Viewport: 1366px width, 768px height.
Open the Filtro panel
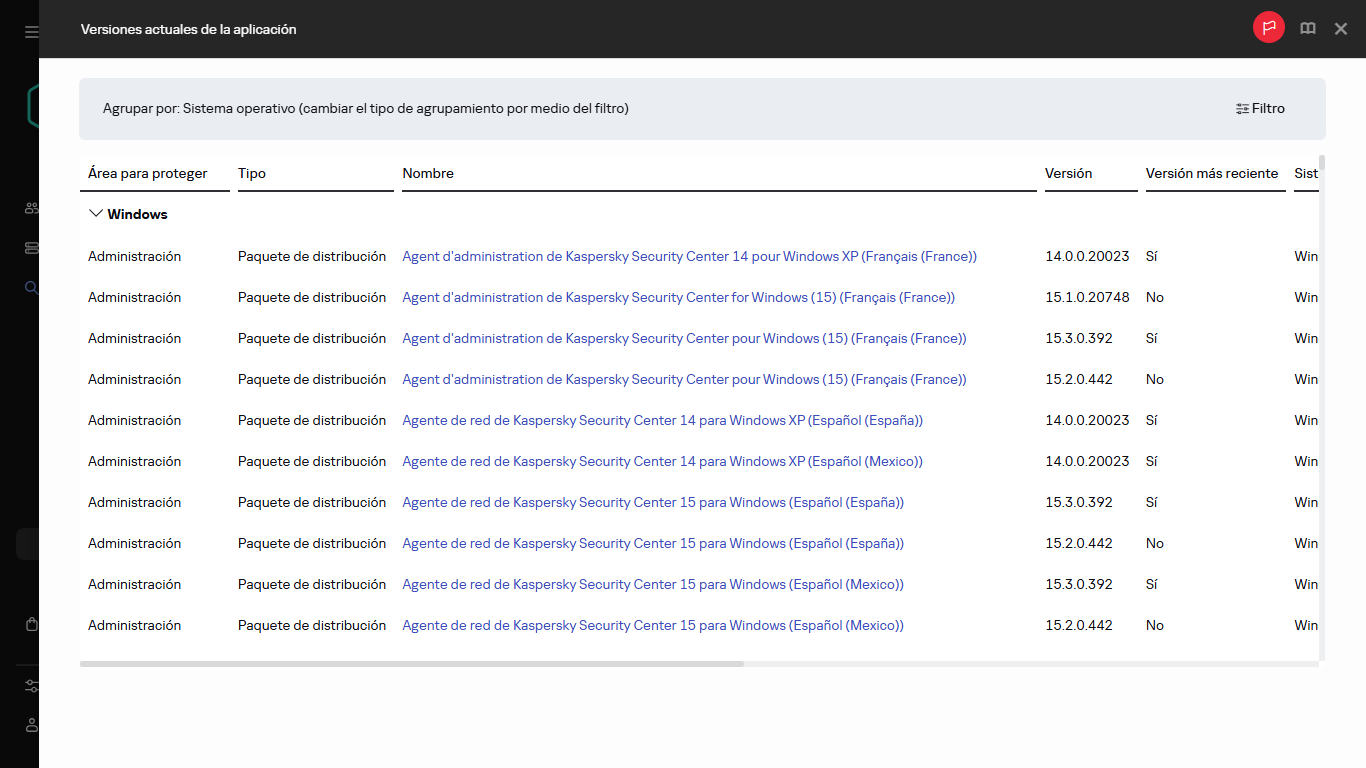coord(1259,108)
